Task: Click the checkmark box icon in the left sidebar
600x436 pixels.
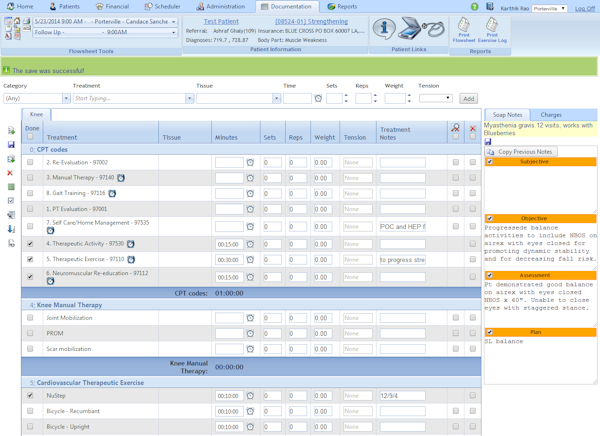Action: point(11,200)
